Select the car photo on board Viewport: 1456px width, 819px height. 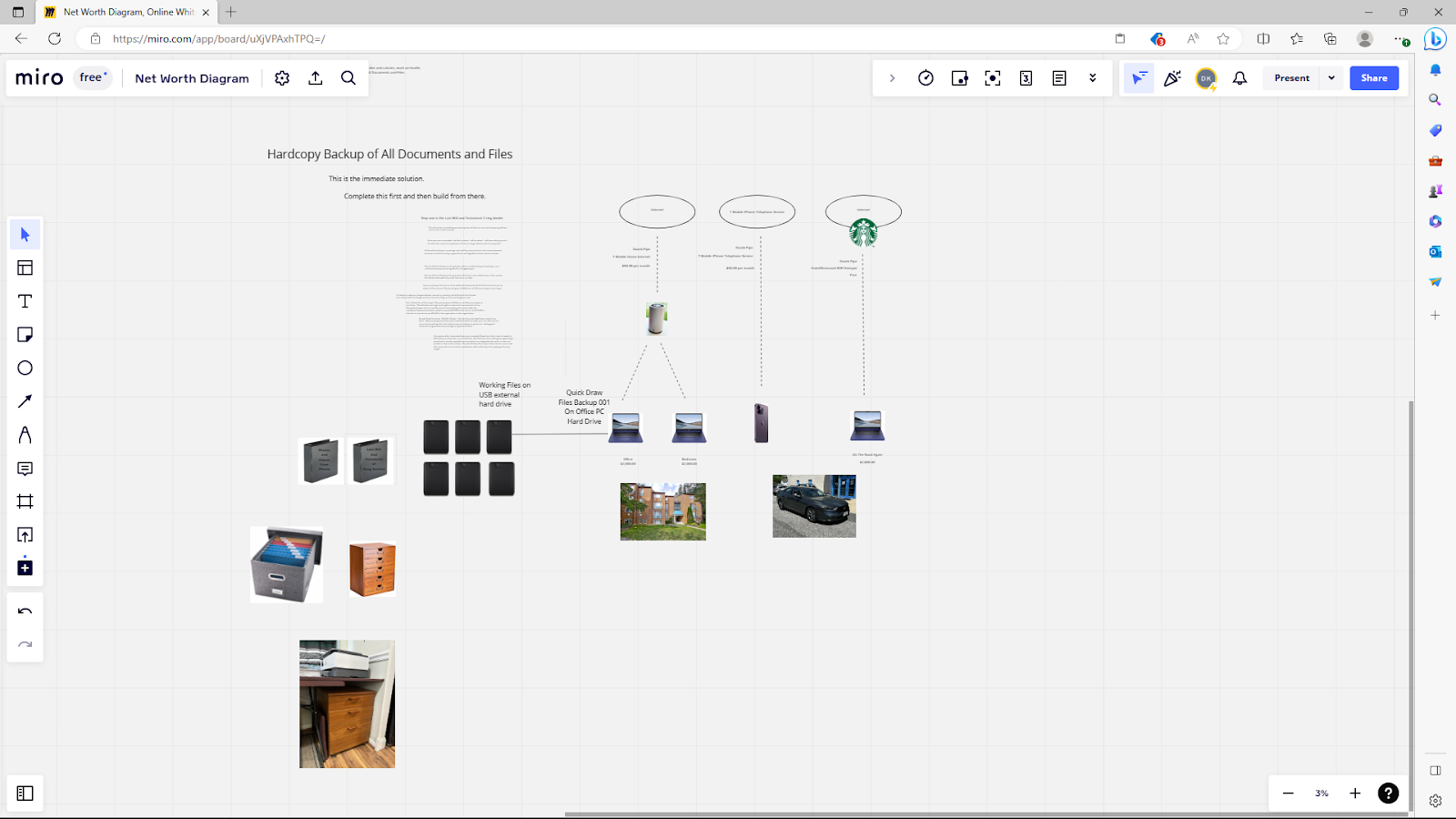point(814,506)
